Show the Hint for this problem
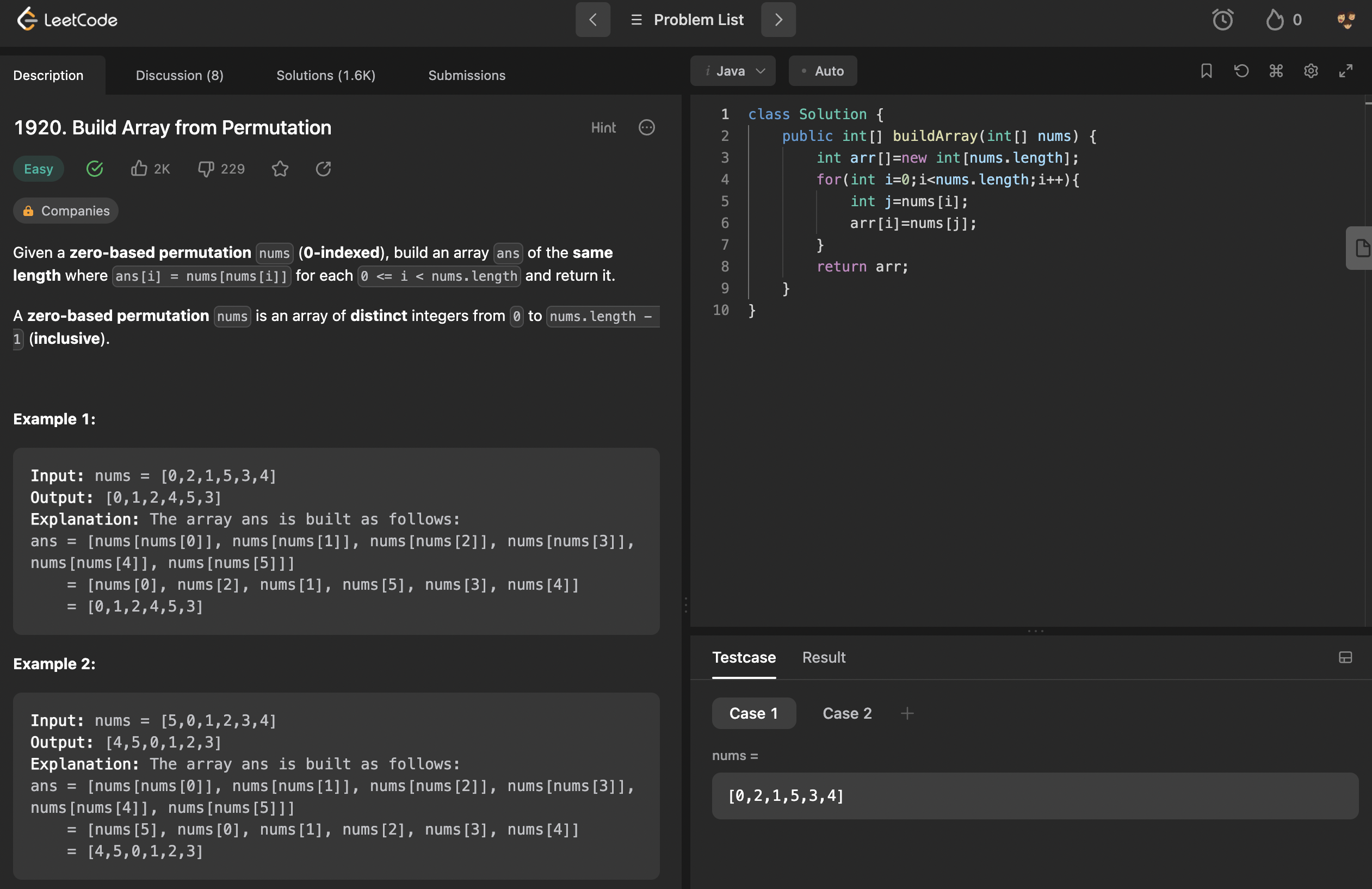 [603, 127]
